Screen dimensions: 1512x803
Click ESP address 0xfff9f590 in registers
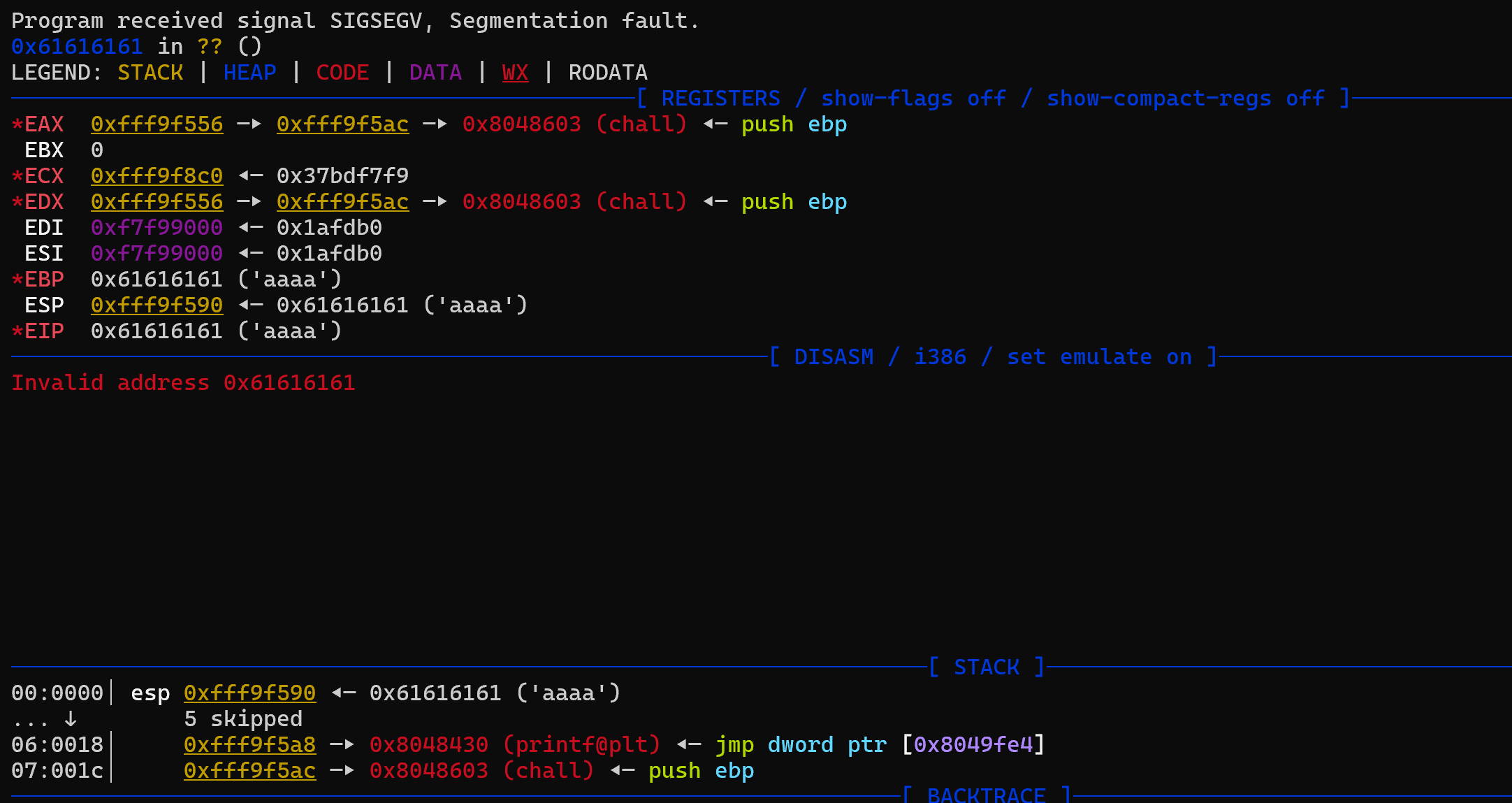[x=157, y=305]
